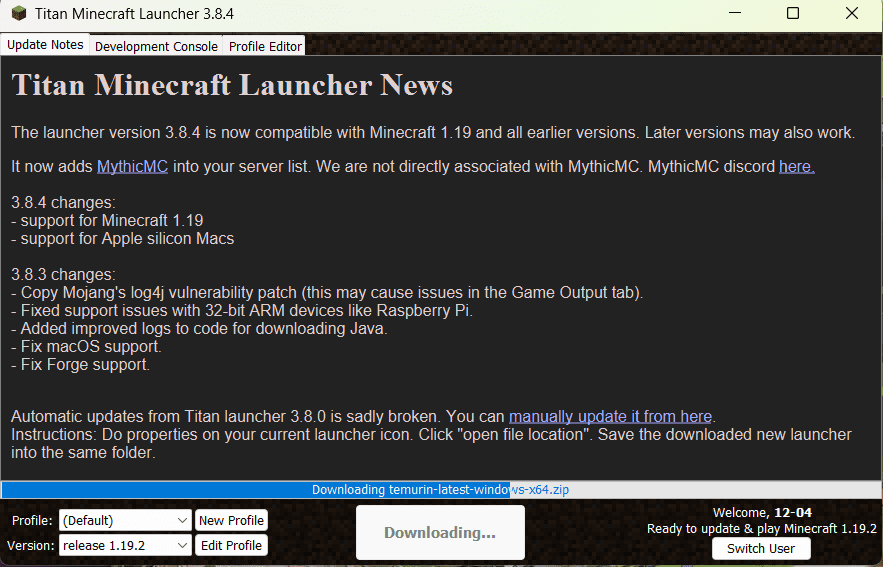Viewport: 883px width, 567px height.
Task: Open the MythicMC link
Action: [x=132, y=167]
